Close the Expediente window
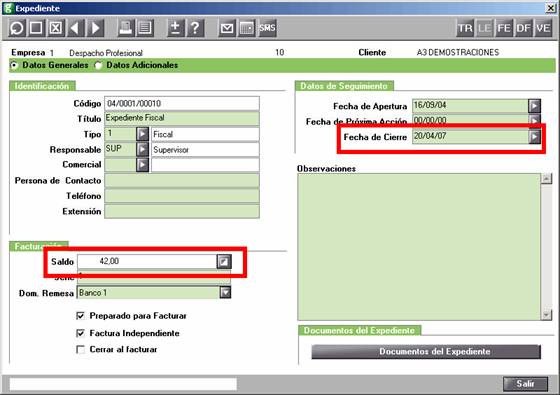Image resolution: width=560 pixels, height=395 pixels. pyautogui.click(x=551, y=8)
